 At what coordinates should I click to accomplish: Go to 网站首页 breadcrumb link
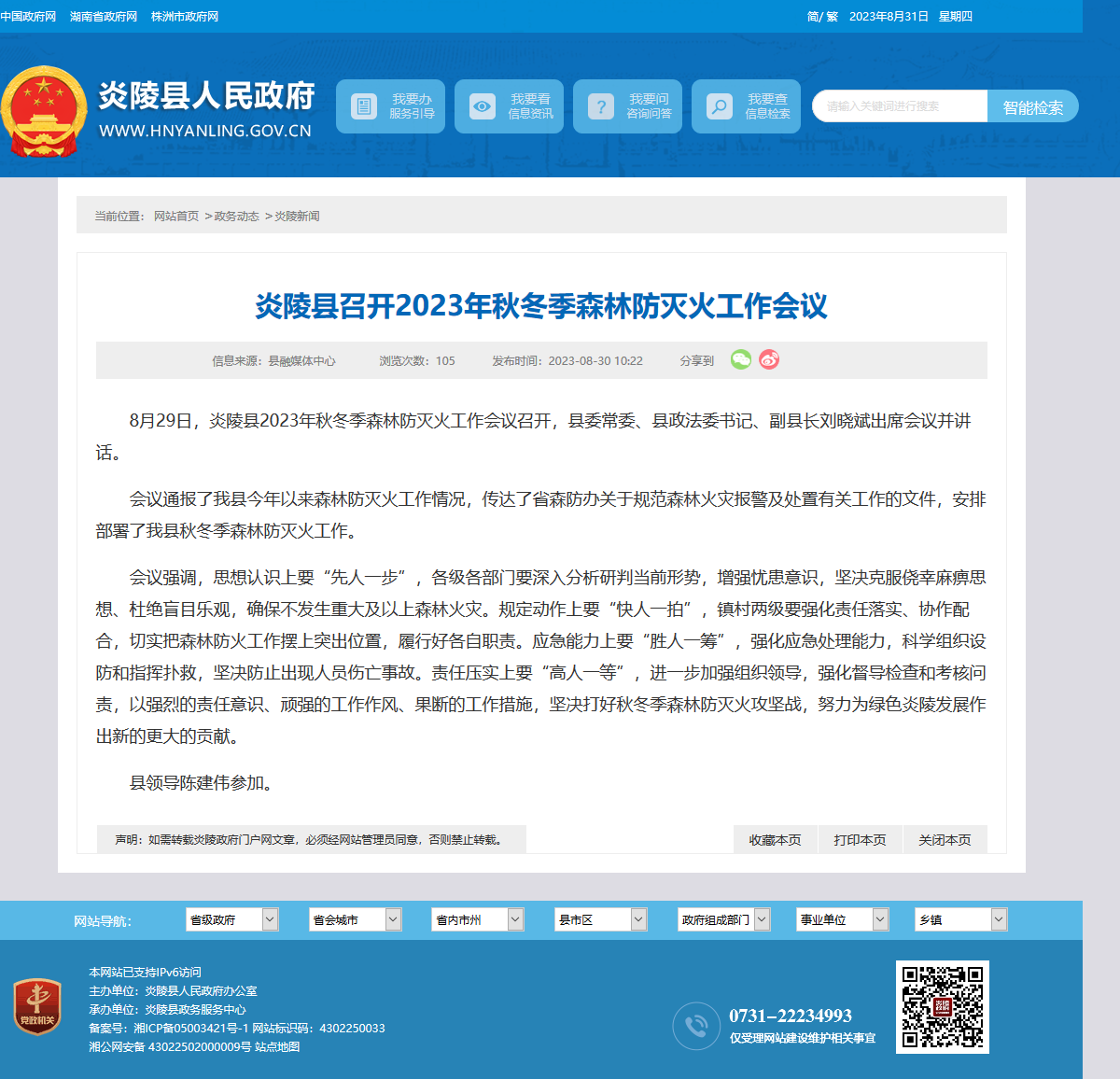click(176, 216)
